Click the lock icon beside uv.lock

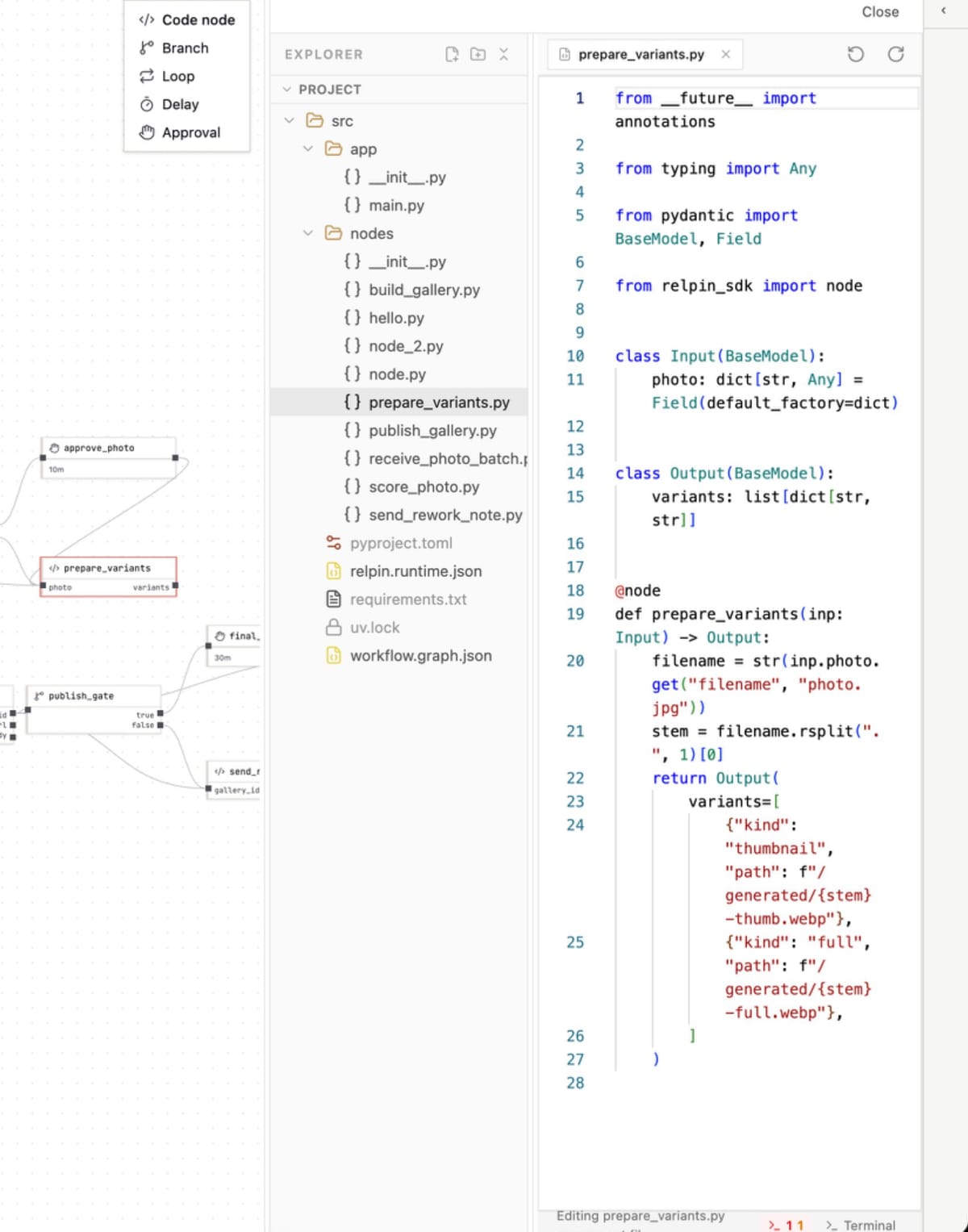(x=333, y=627)
